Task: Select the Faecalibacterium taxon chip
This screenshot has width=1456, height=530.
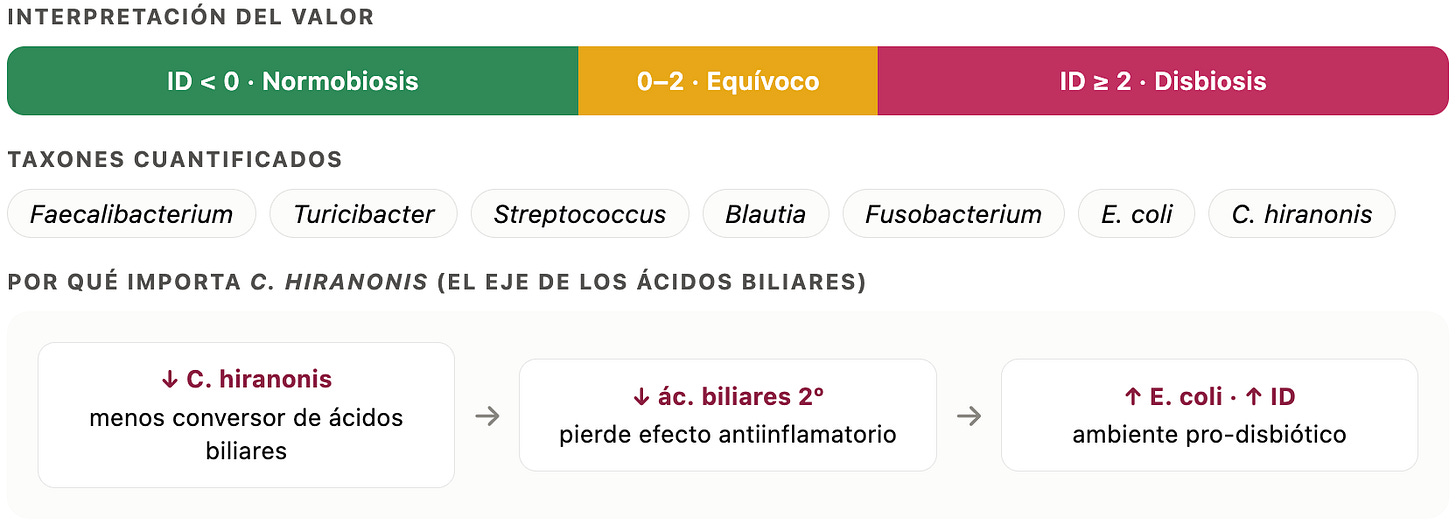Action: (x=132, y=214)
